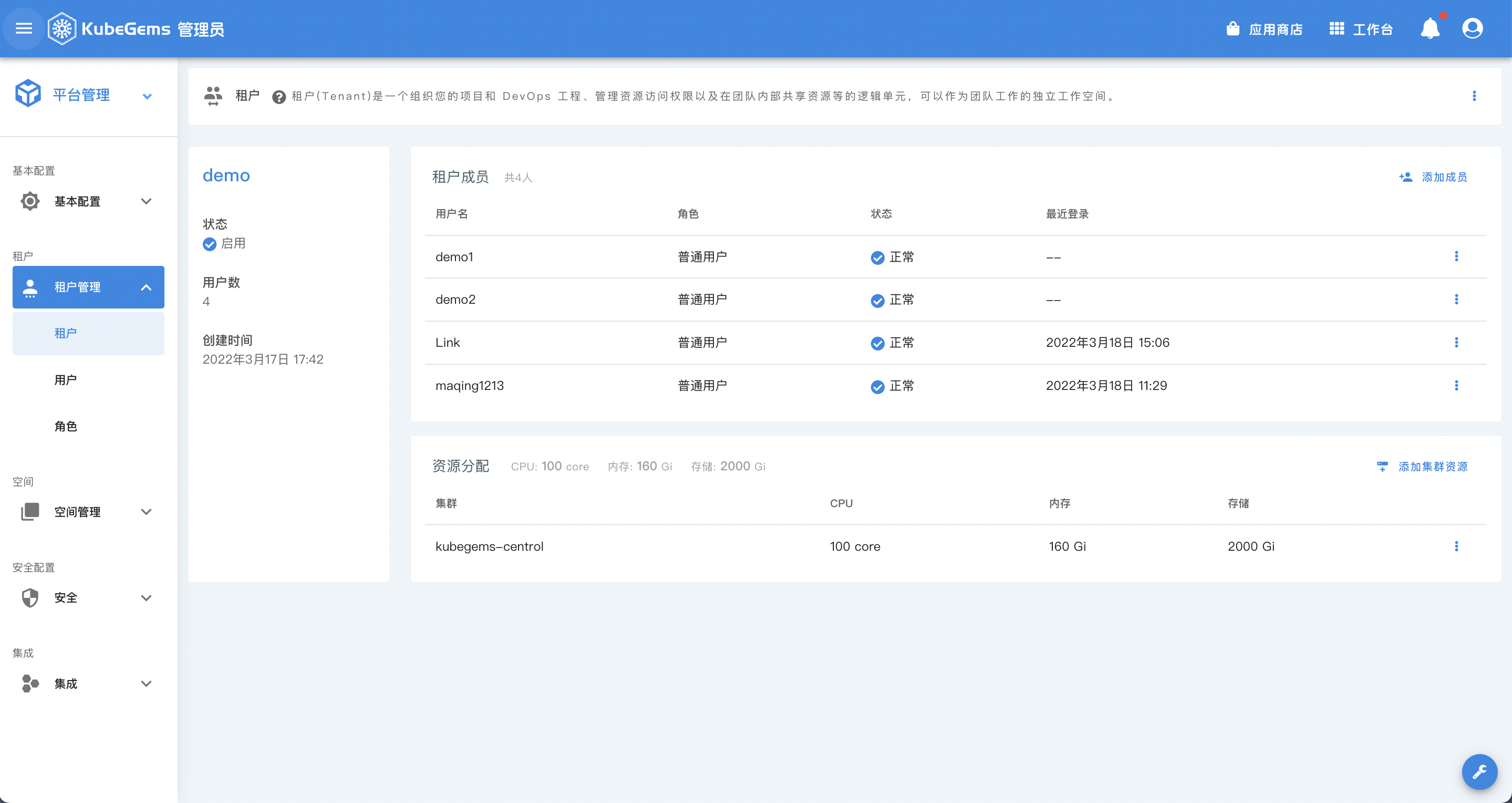Open the actions menu for demo2 row
The height and width of the screenshot is (803, 1512).
click(1456, 300)
